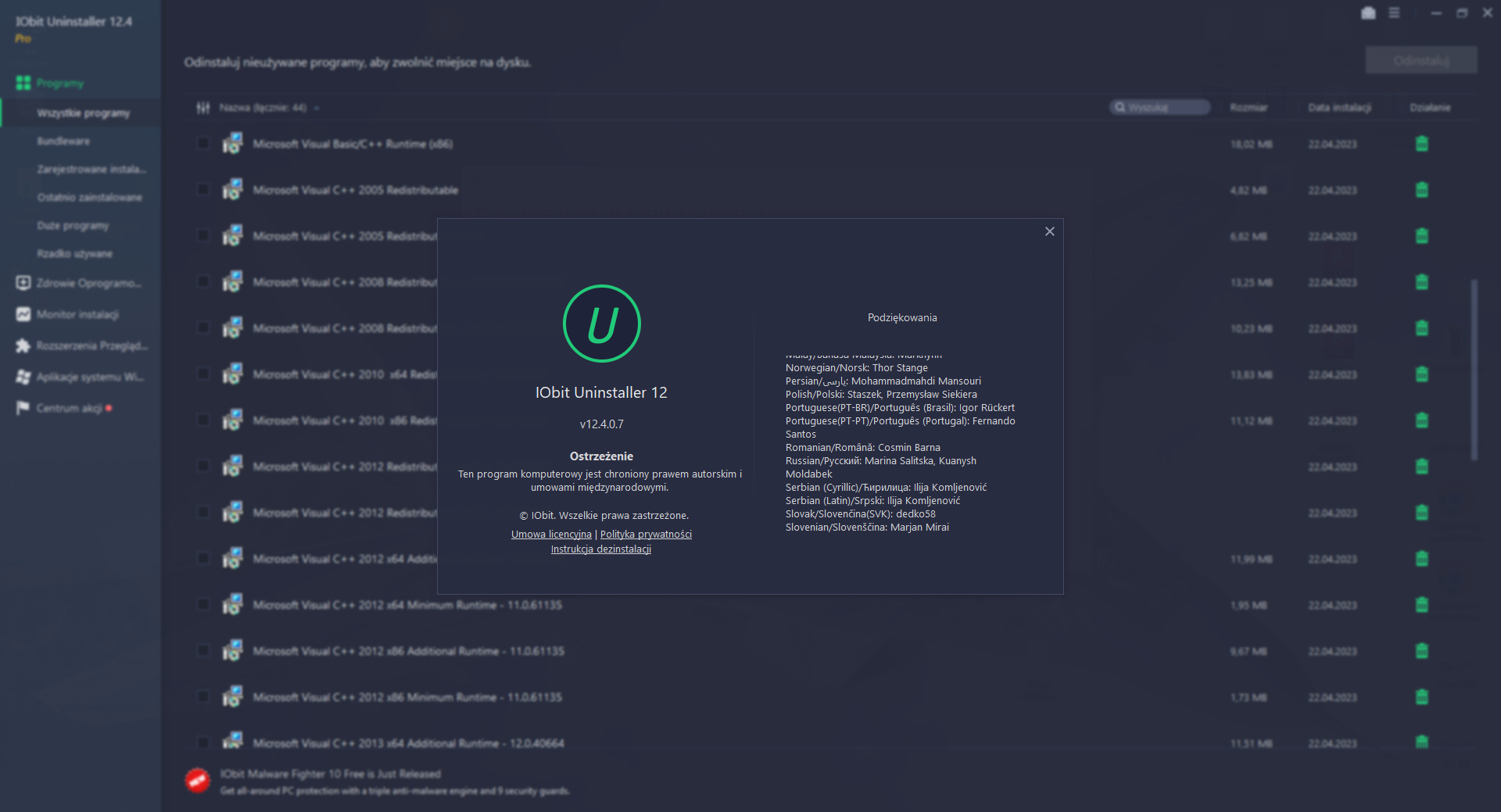Screen dimensions: 1501x812
Task: Open Zarejestrowane instala... in the sidebar
Action: [x=91, y=170]
